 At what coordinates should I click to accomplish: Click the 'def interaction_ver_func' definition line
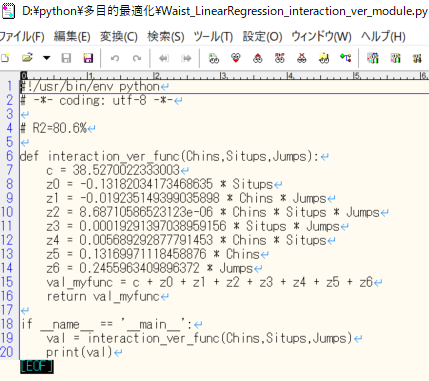click(170, 156)
